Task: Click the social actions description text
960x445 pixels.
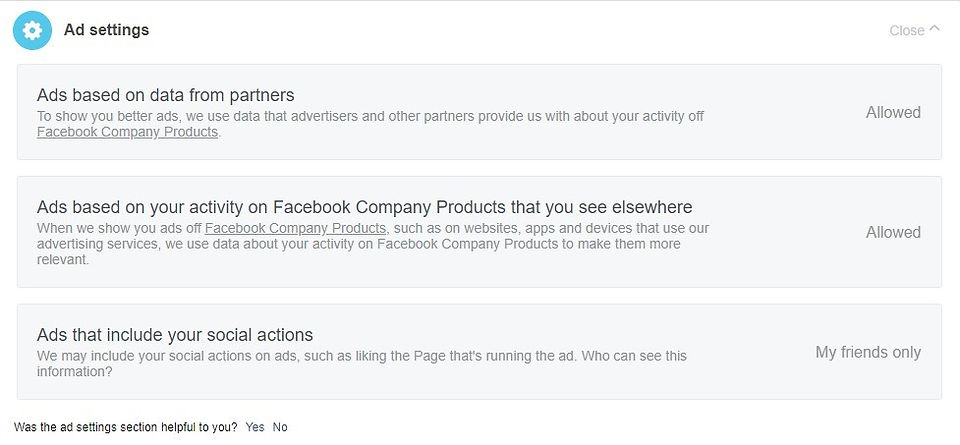Action: pyautogui.click(x=362, y=364)
